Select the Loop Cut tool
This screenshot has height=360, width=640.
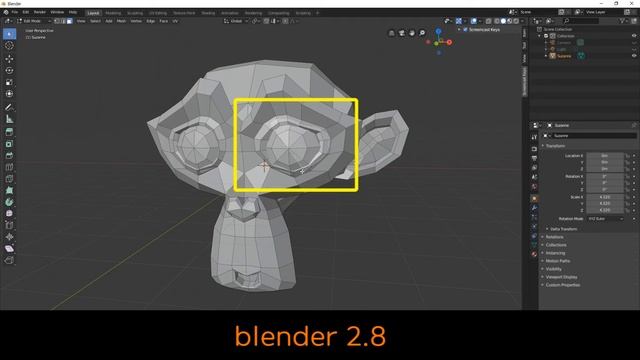9,167
